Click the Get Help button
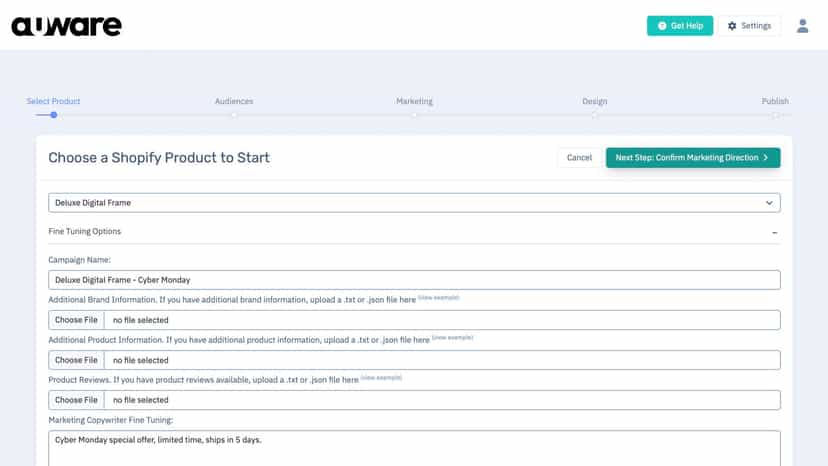Viewport: 828px width, 466px height. [x=680, y=26]
